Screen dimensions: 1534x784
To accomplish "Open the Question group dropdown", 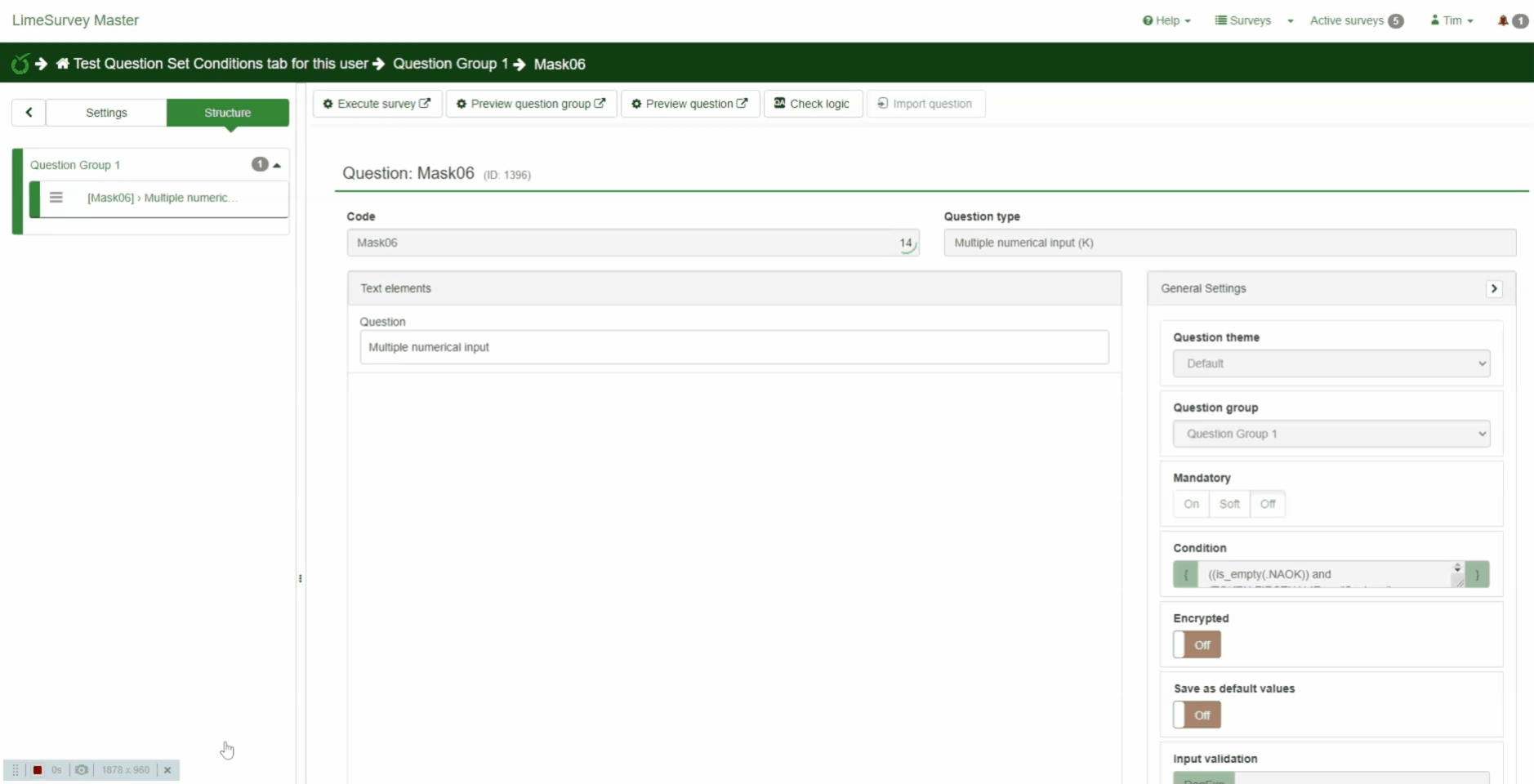I will click(x=1331, y=434).
